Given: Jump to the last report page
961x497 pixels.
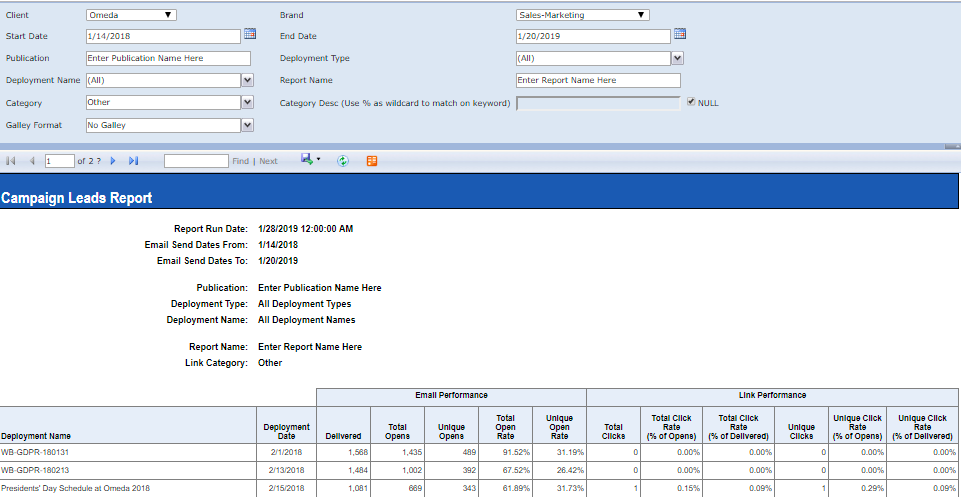Looking at the screenshot, I should point(133,161).
